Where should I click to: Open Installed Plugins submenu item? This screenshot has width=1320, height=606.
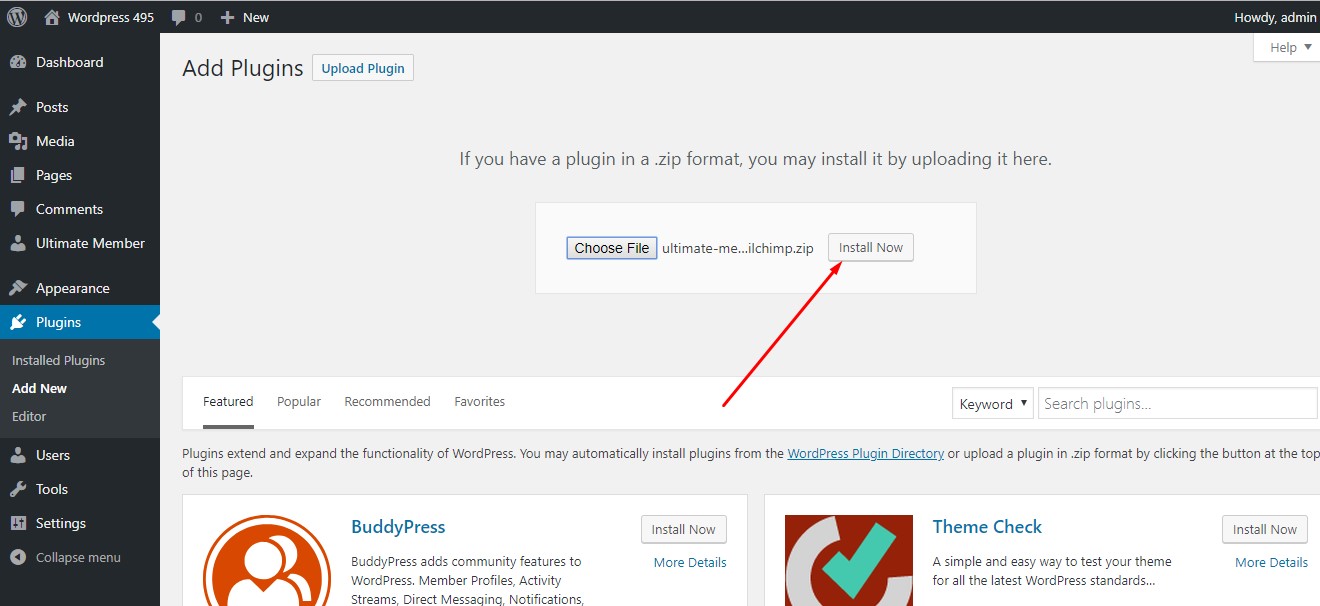58,360
